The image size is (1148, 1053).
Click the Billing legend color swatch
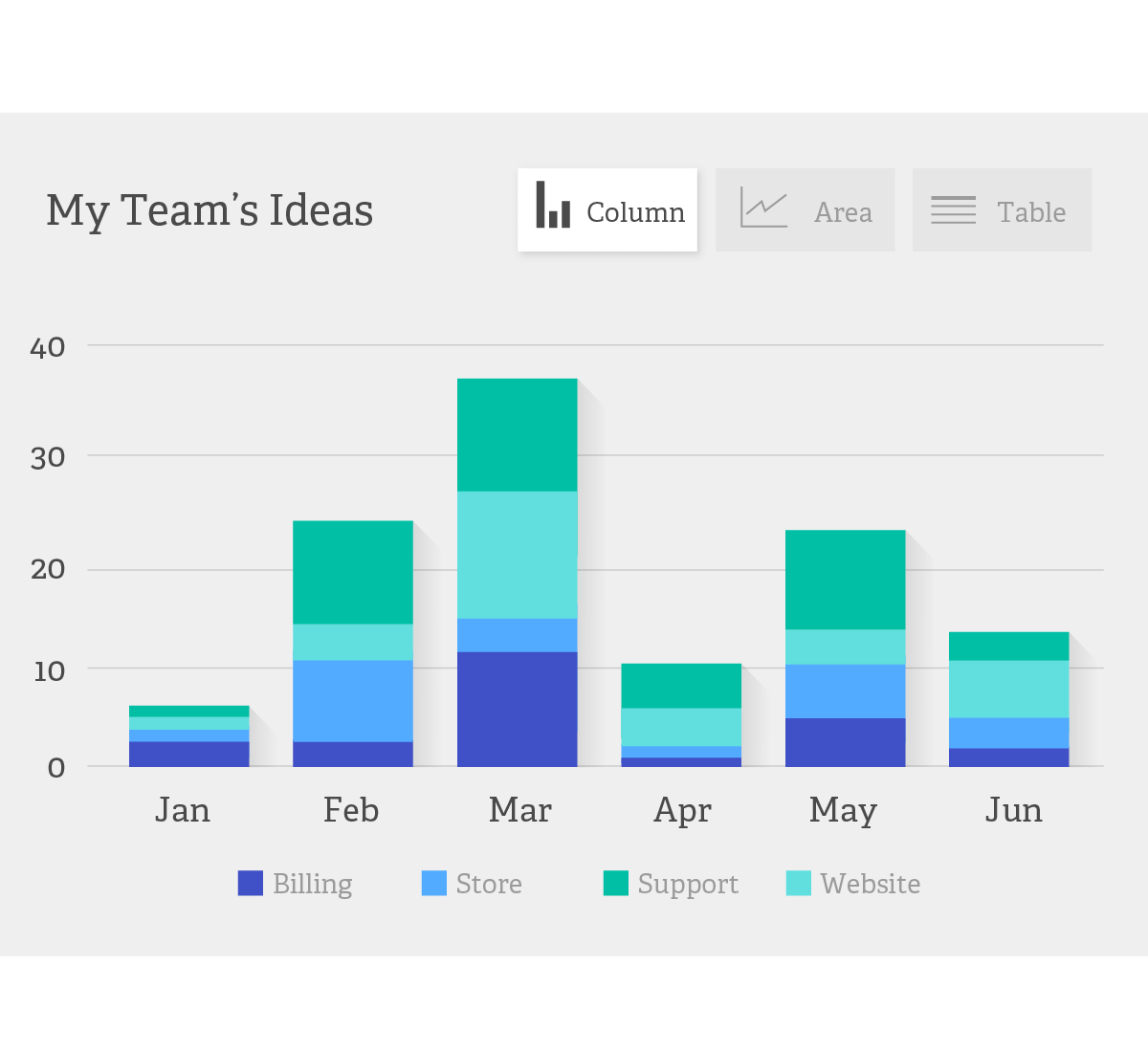coord(251,883)
